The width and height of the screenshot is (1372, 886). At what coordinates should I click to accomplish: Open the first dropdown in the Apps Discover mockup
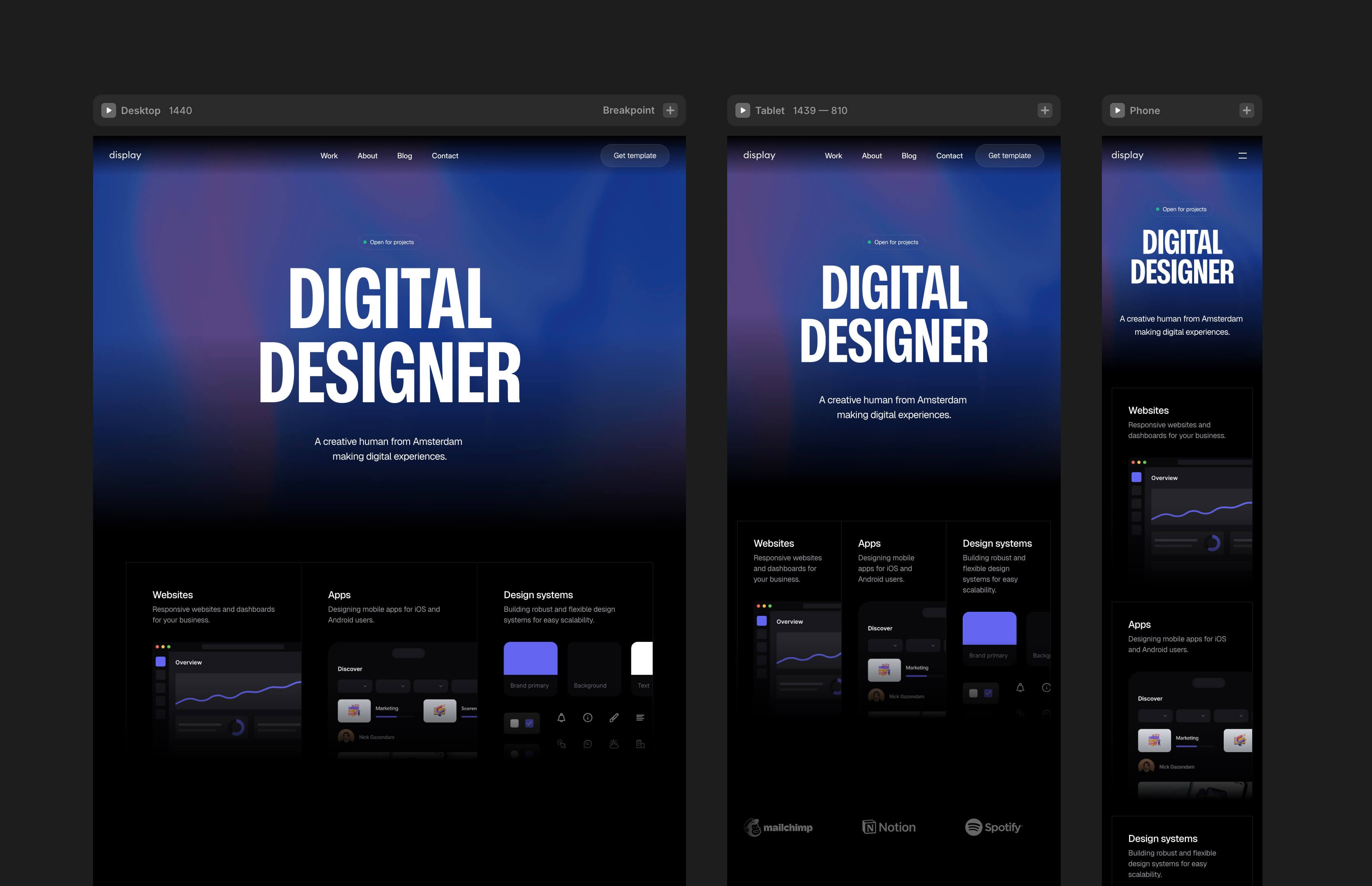click(355, 686)
